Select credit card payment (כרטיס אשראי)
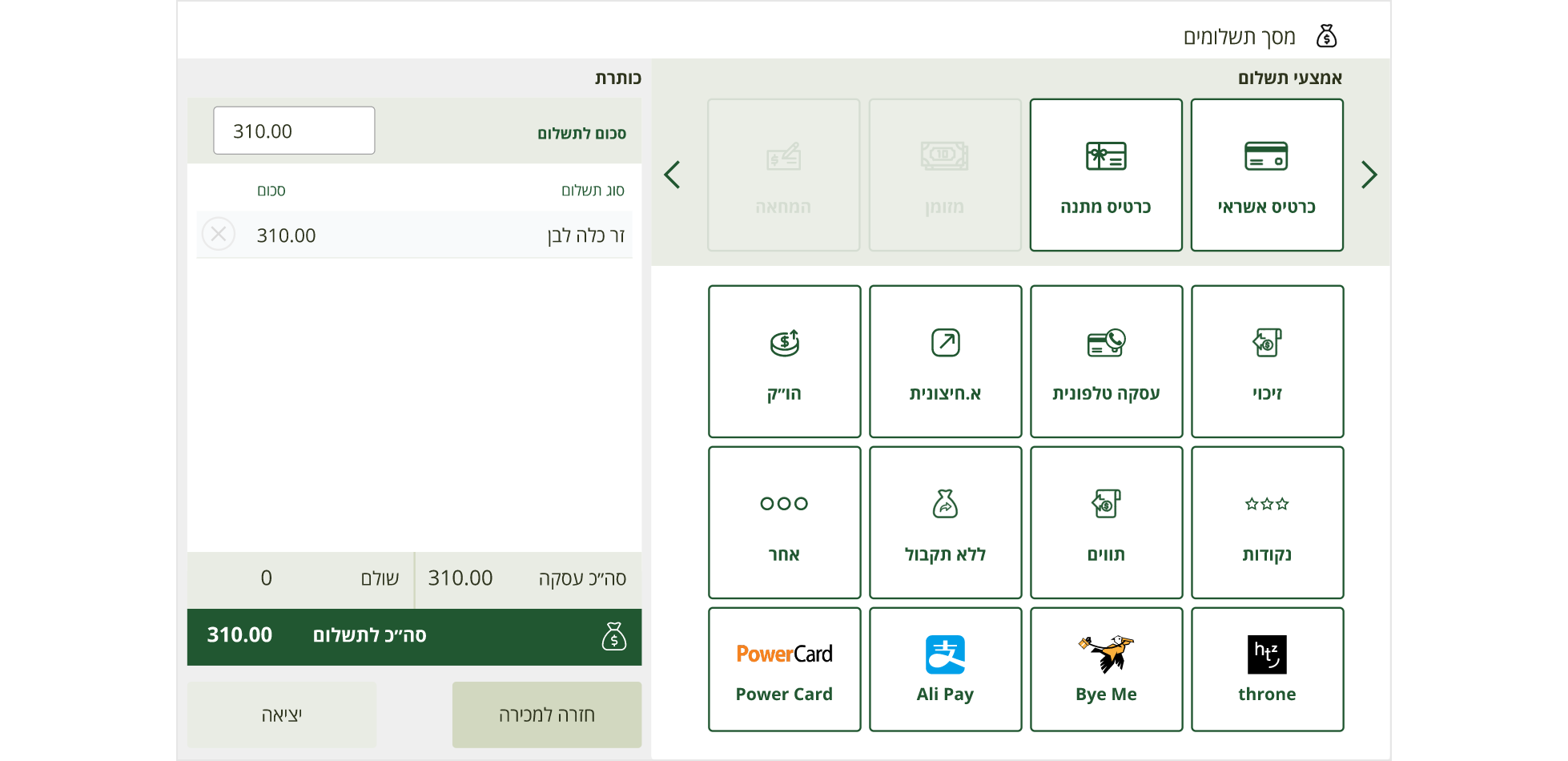This screenshot has width=1568, height=761. (1266, 175)
